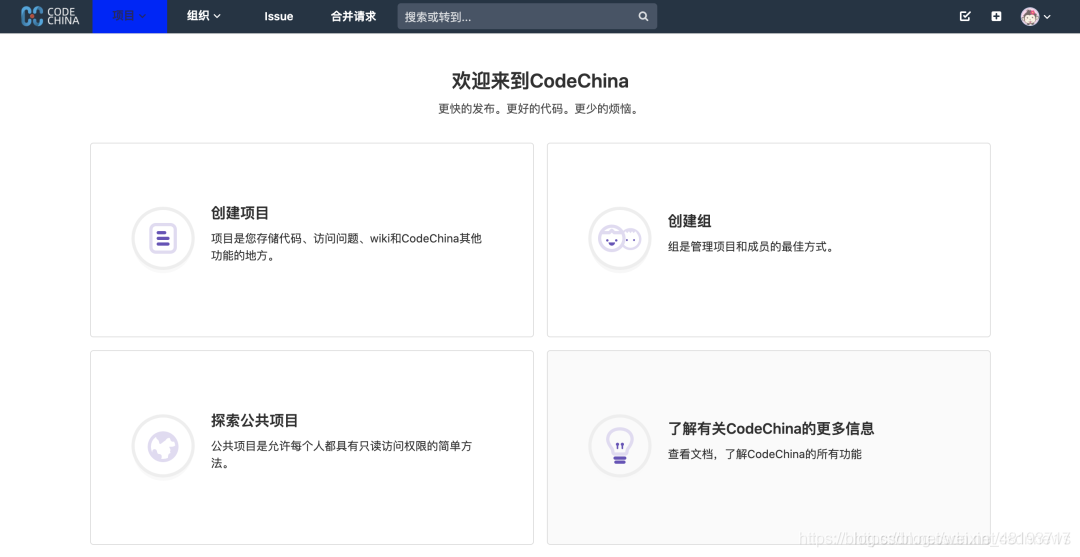Open the 创建项目 card title
Image resolution: width=1080 pixels, height=557 pixels.
pos(240,213)
